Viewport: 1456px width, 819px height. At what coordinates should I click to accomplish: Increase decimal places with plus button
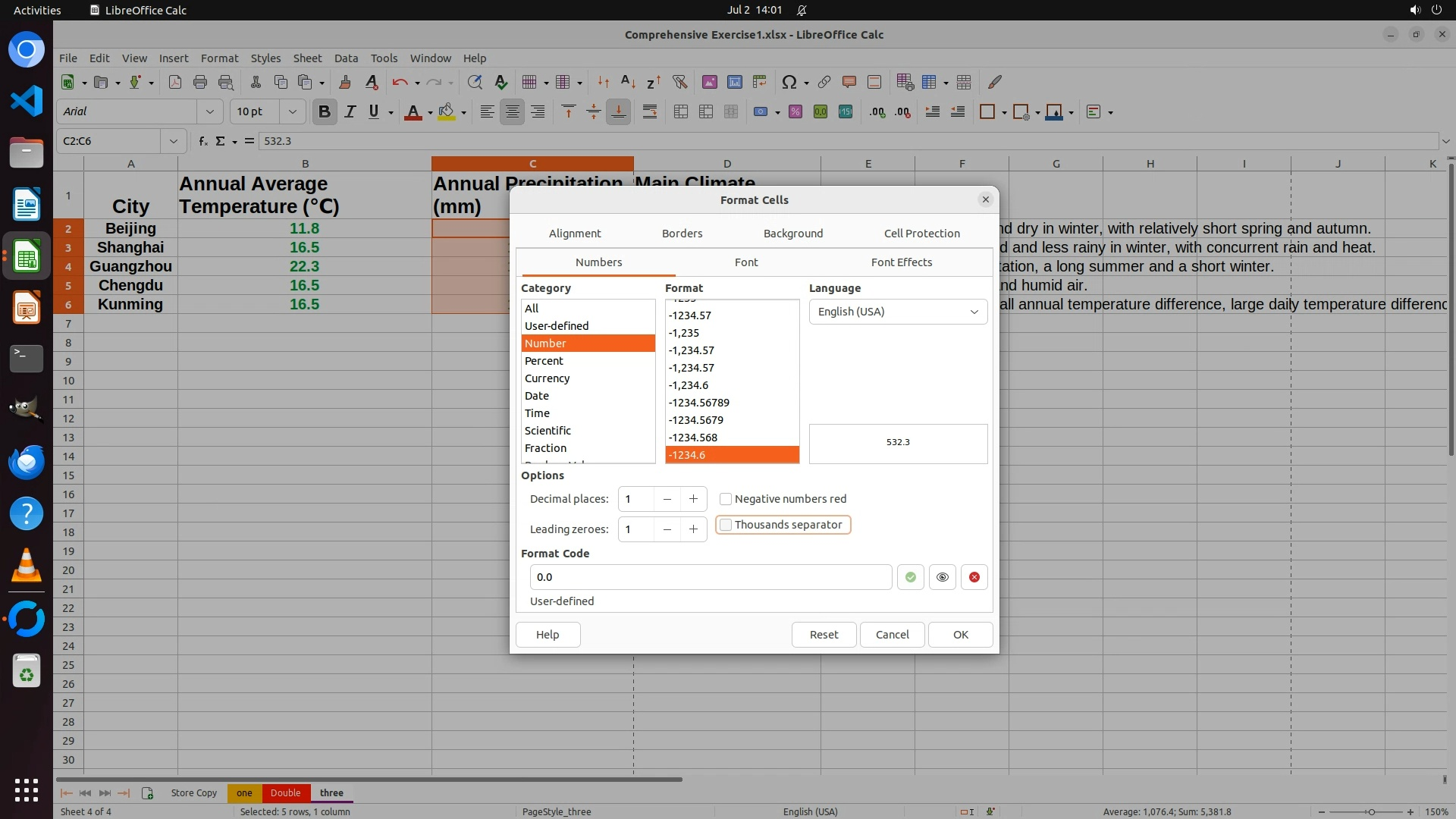(693, 499)
